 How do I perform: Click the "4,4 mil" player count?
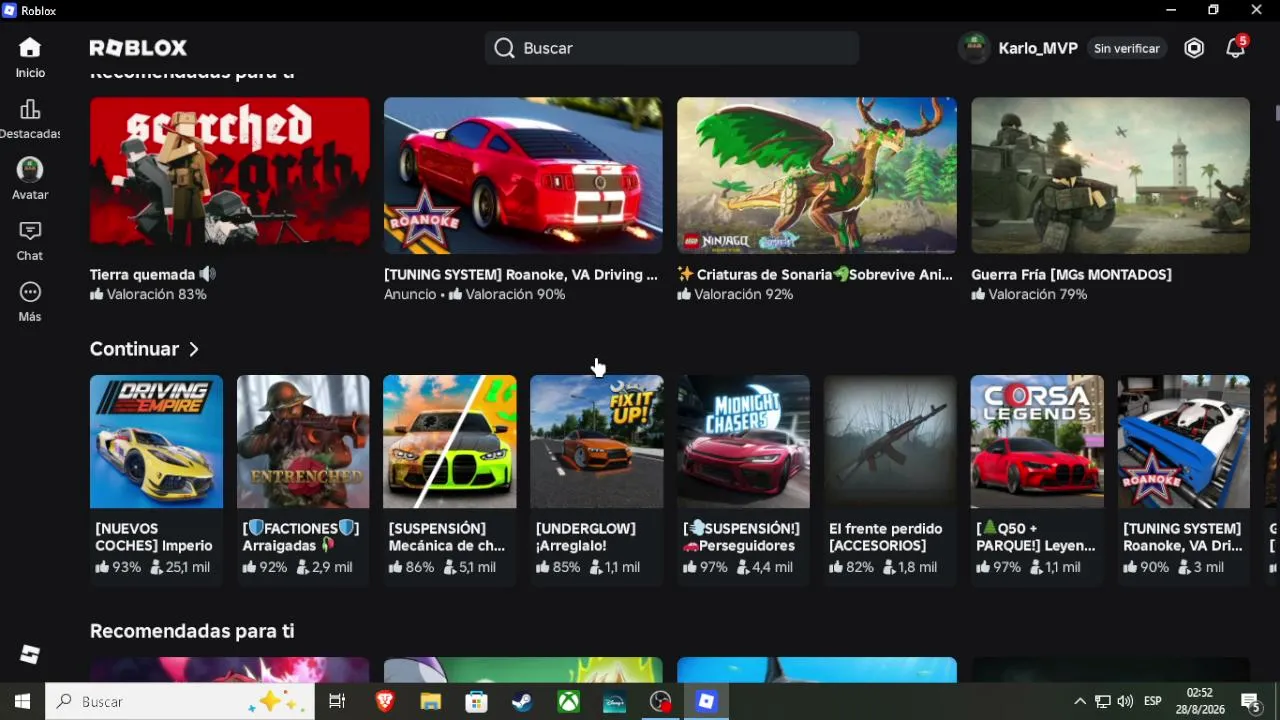pyautogui.click(x=765, y=567)
